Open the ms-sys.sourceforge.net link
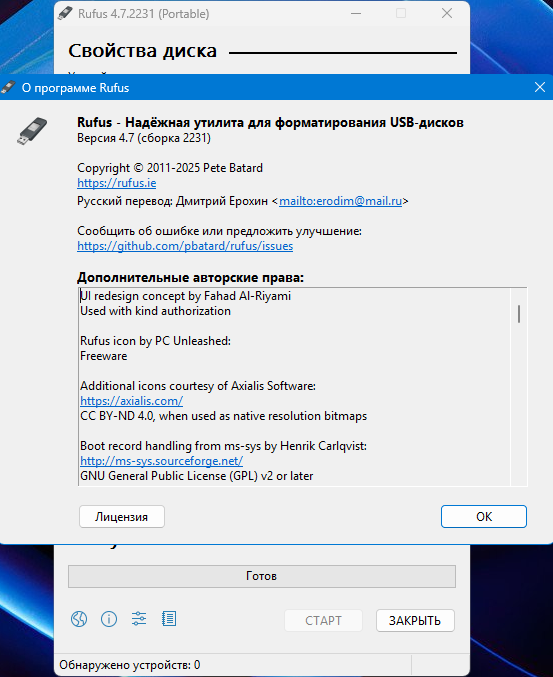Viewport: 553px width, 677px height. click(161, 461)
